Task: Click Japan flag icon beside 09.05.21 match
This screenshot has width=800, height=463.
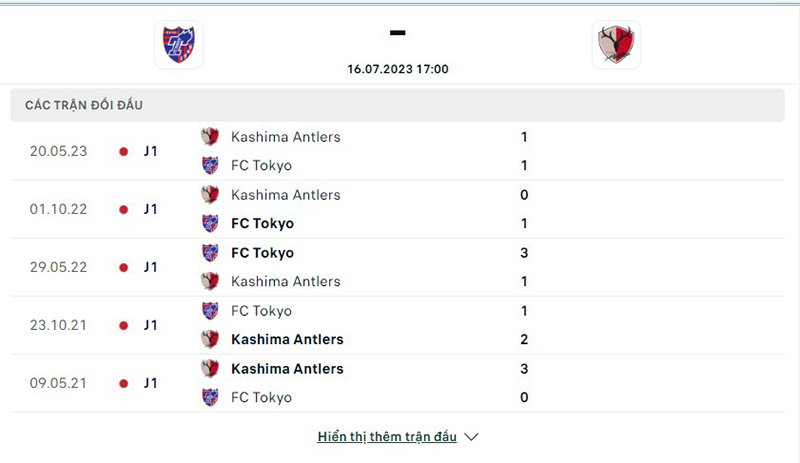Action: tap(124, 383)
